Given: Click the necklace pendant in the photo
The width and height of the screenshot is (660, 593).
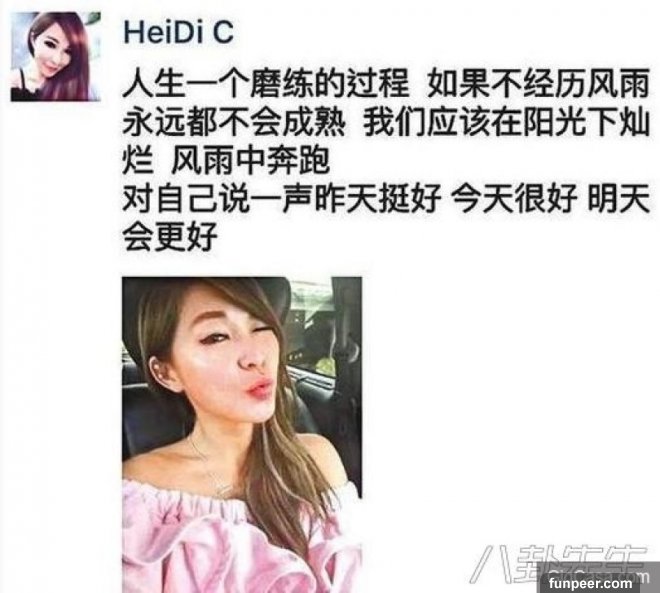Looking at the screenshot, I should click(x=220, y=488).
